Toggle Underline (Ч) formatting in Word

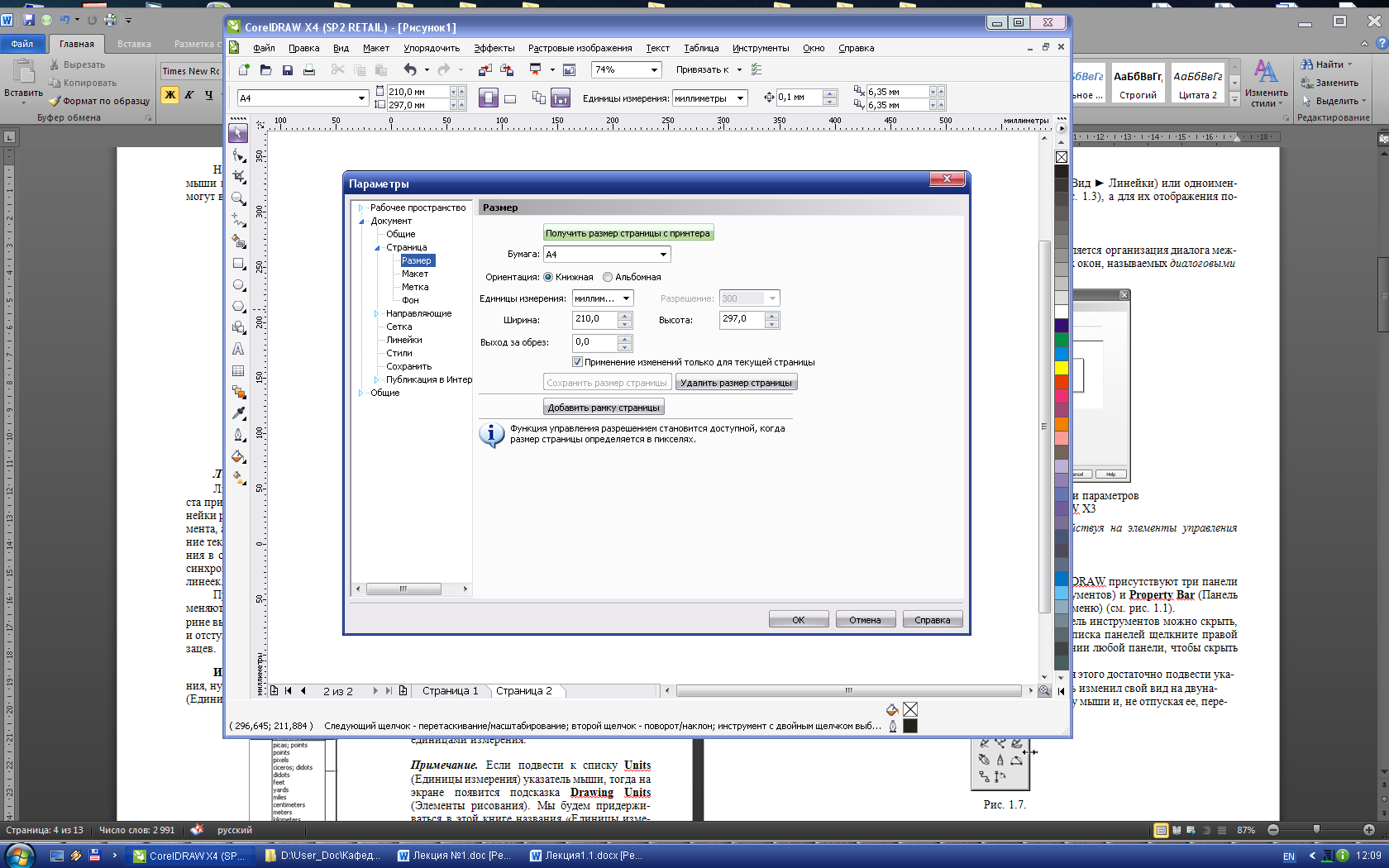[x=208, y=95]
